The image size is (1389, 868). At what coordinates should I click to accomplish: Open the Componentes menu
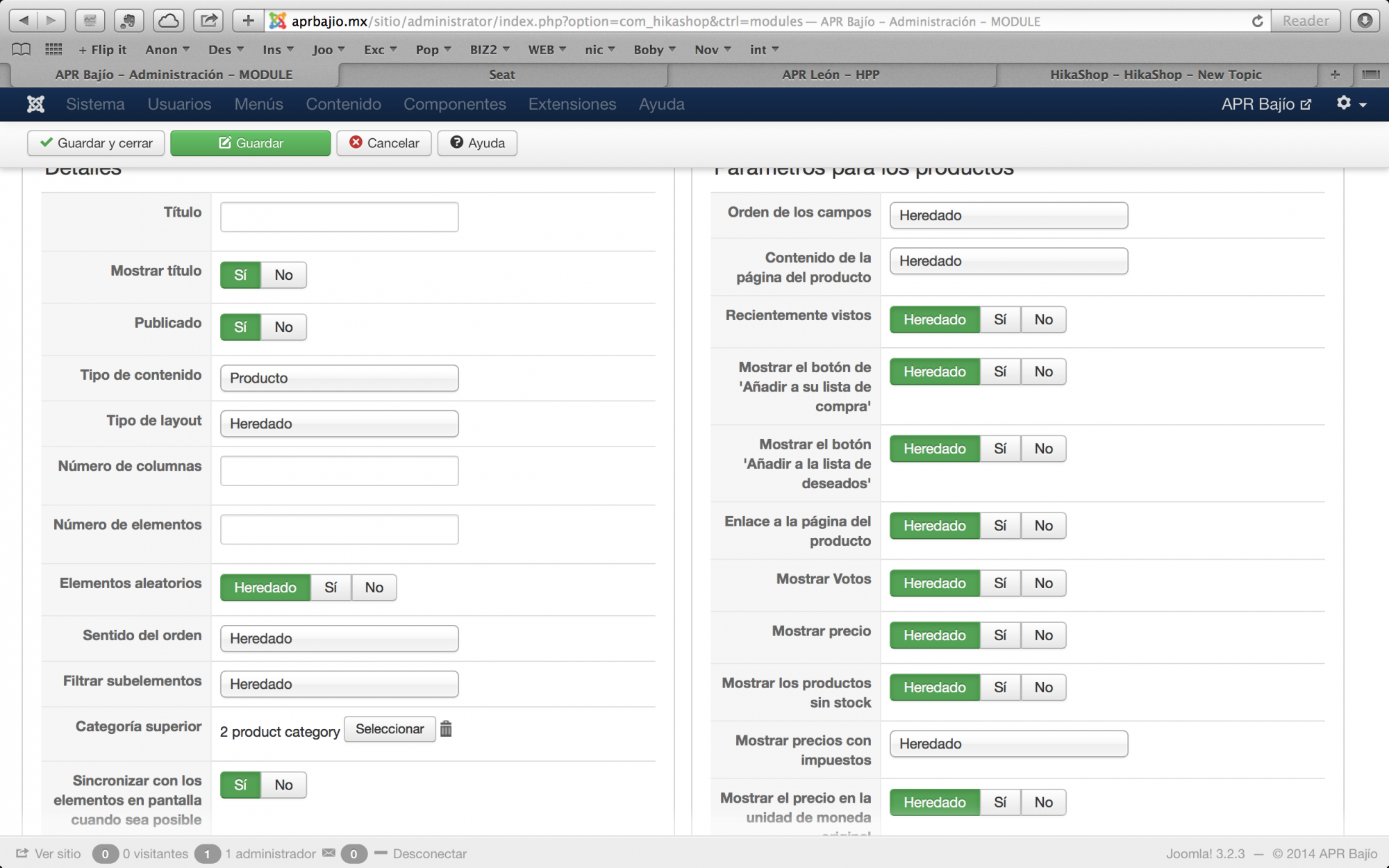click(454, 104)
